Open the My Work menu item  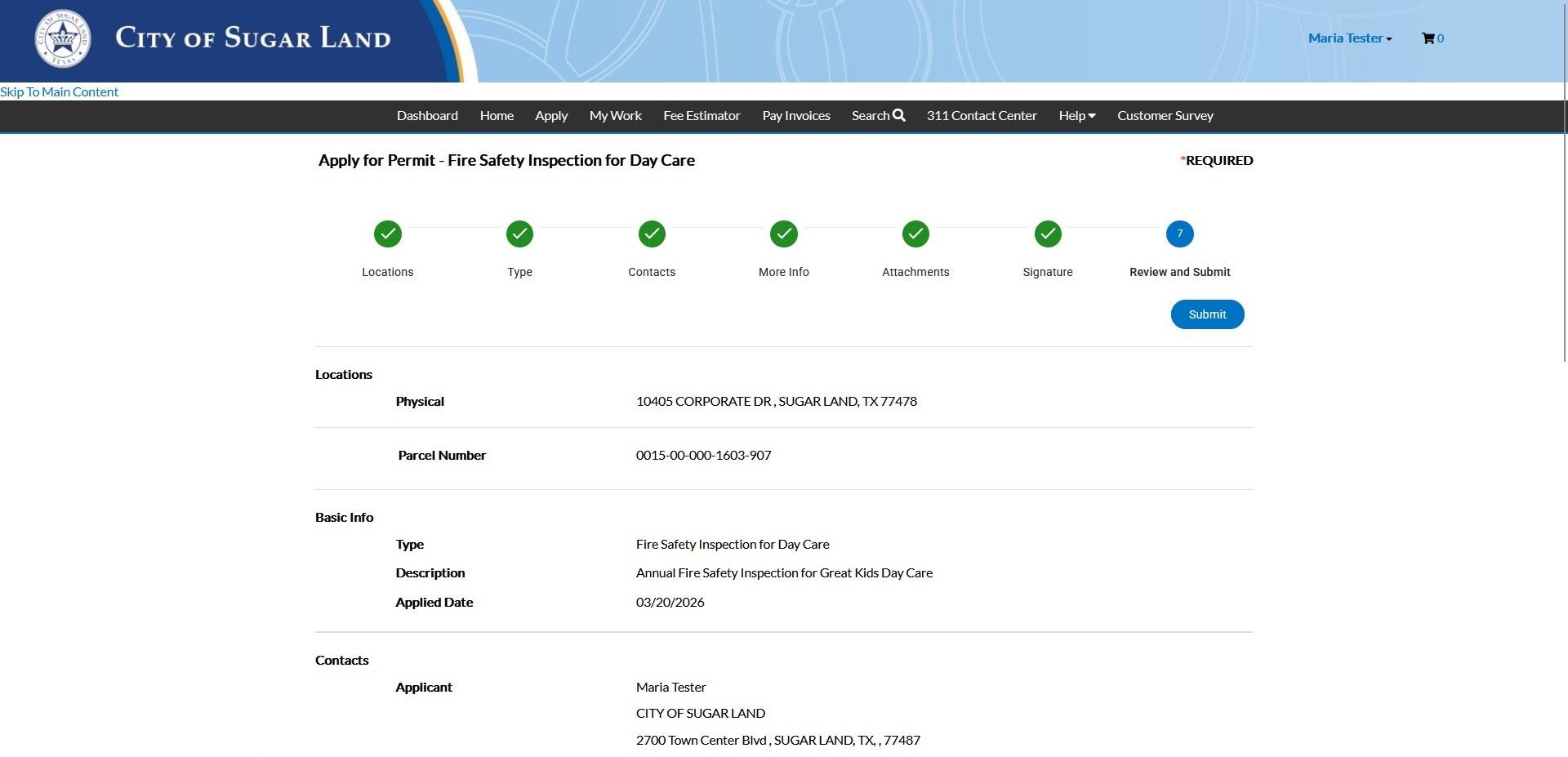coord(615,116)
